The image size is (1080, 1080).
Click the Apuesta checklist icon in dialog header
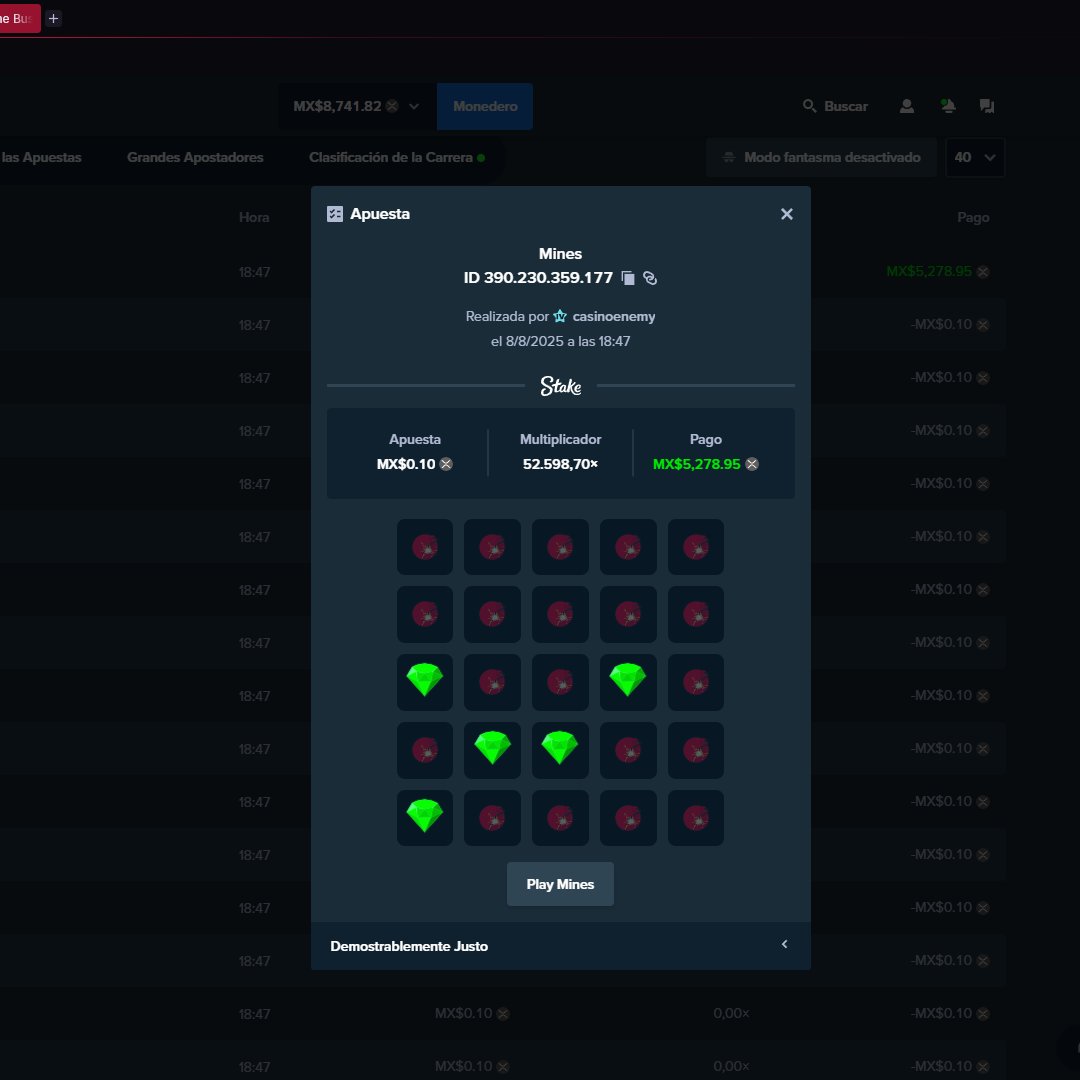coord(335,214)
